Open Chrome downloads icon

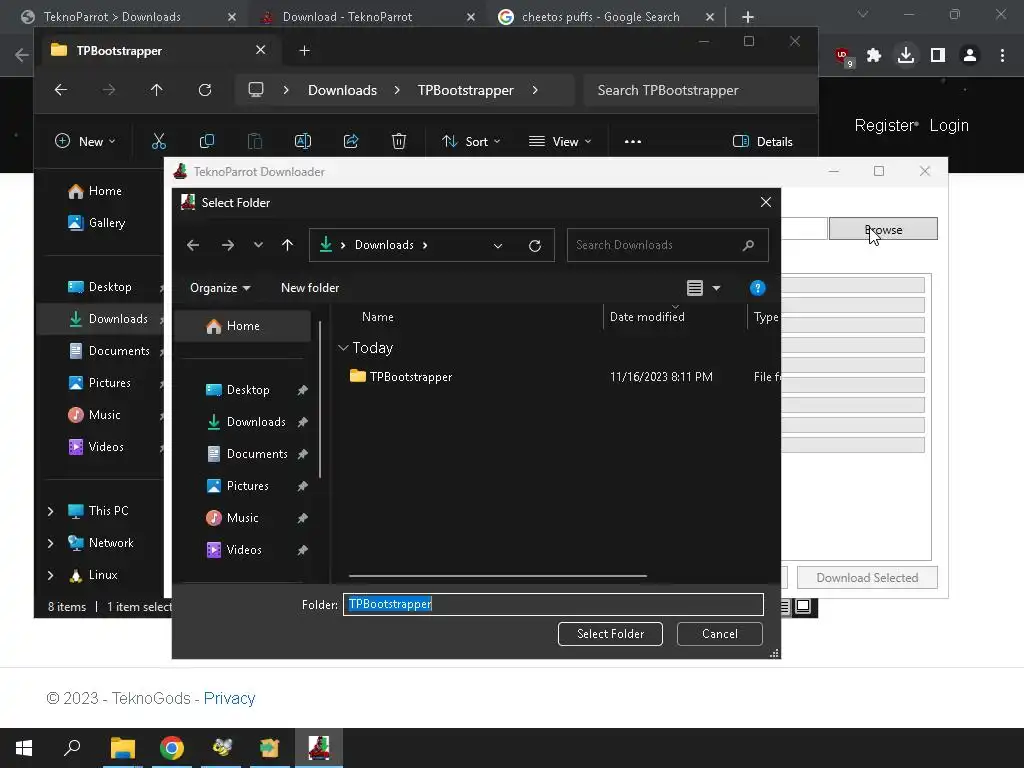[x=906, y=56]
